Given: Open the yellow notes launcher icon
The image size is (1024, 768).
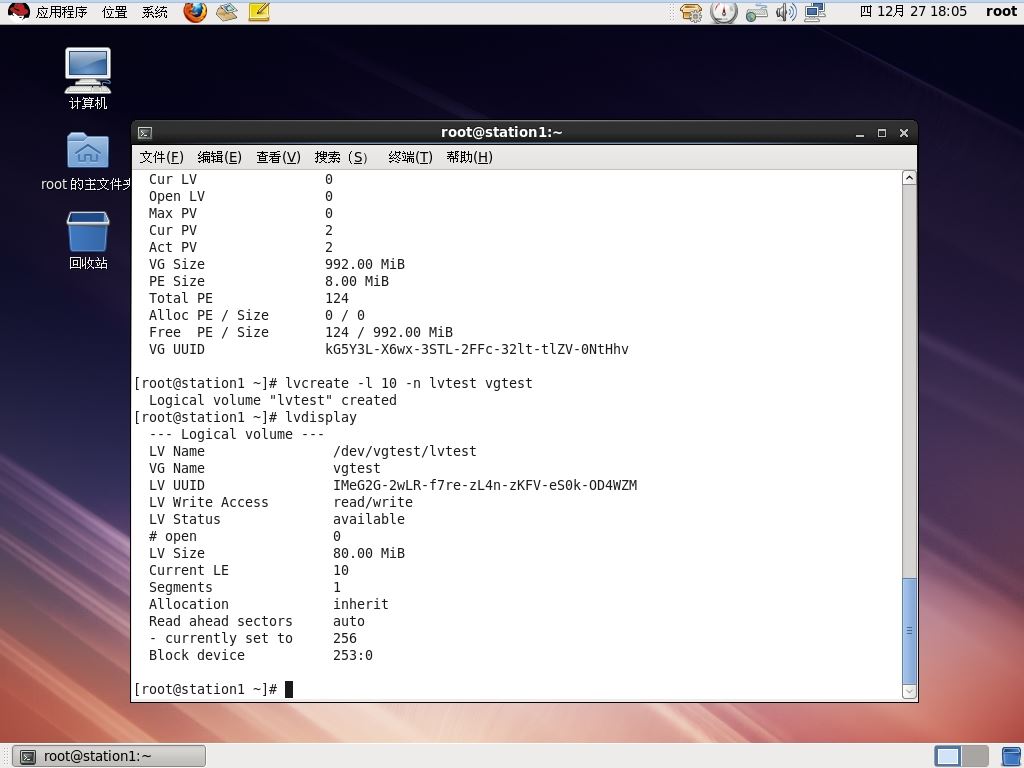Looking at the screenshot, I should (259, 12).
